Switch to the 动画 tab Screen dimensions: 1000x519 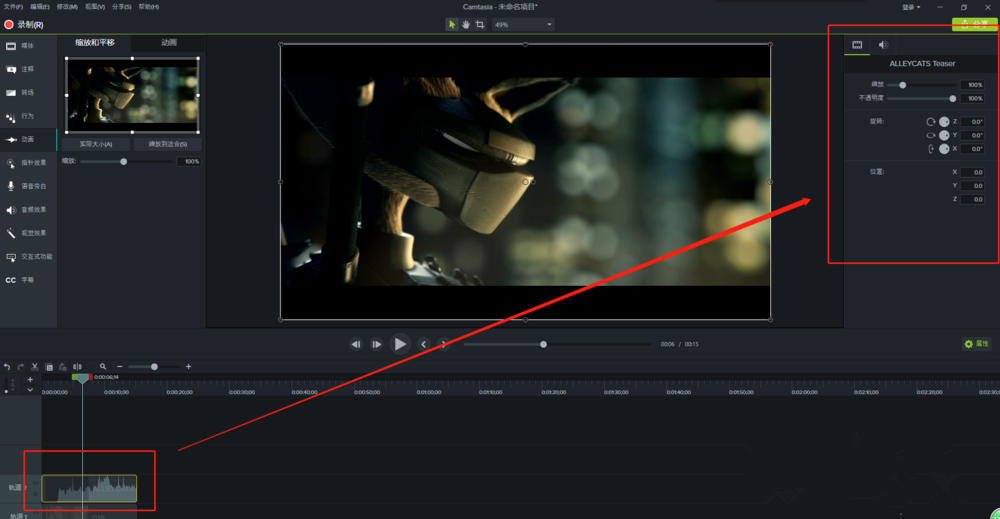169,43
